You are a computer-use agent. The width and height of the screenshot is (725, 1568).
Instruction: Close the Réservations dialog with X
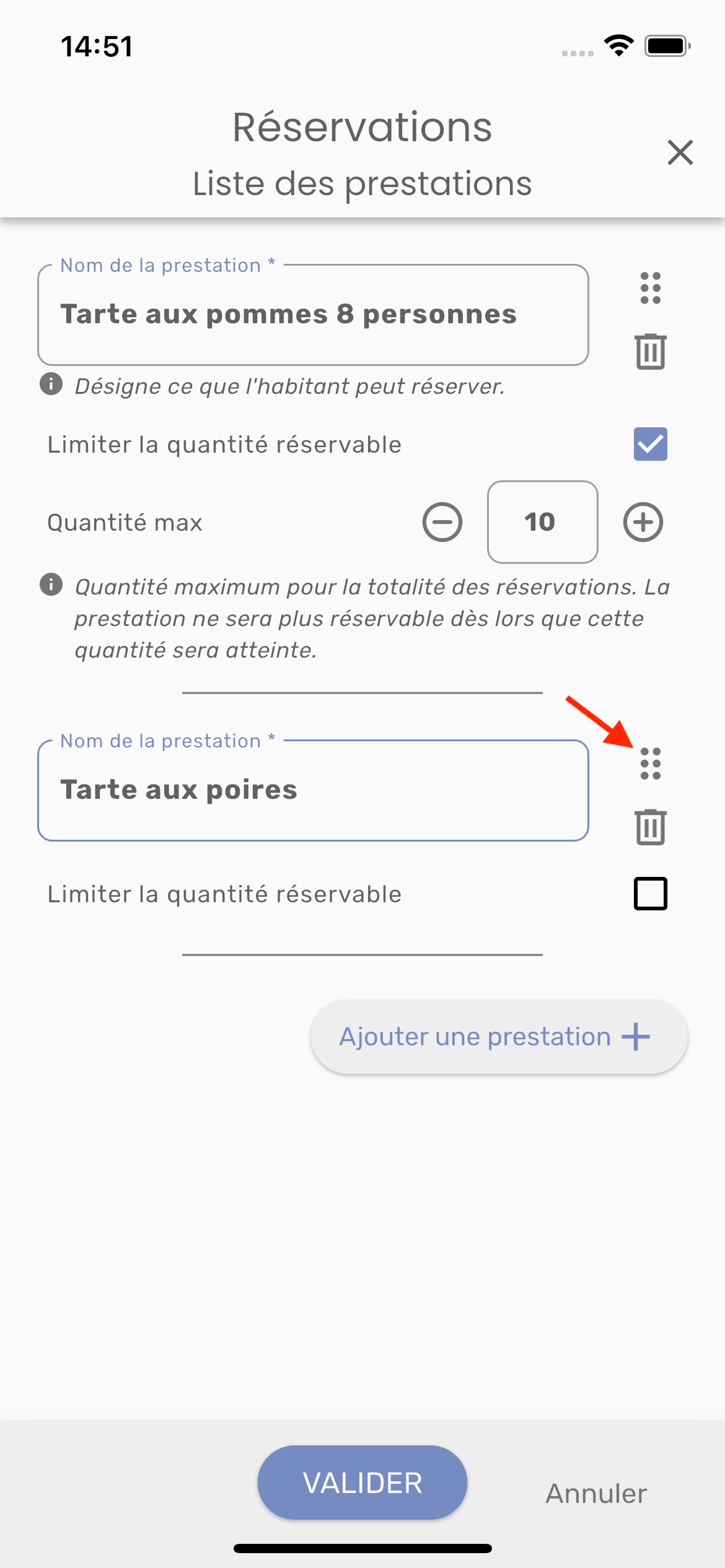(680, 152)
